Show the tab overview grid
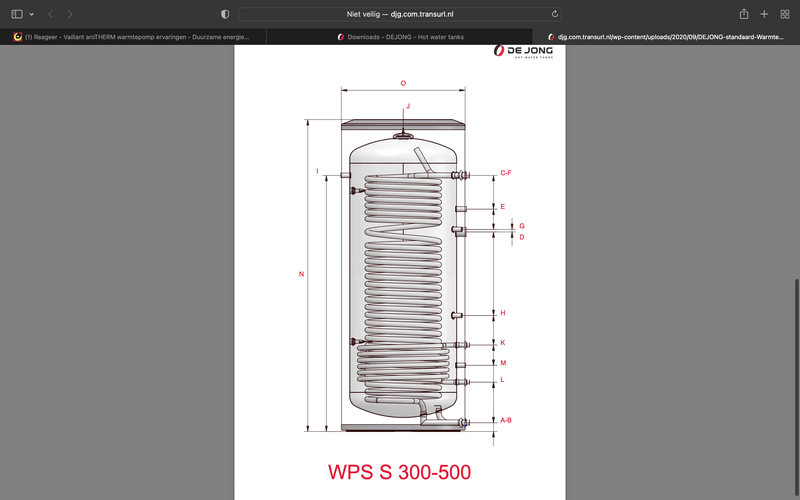The height and width of the screenshot is (500, 800). coord(785,14)
